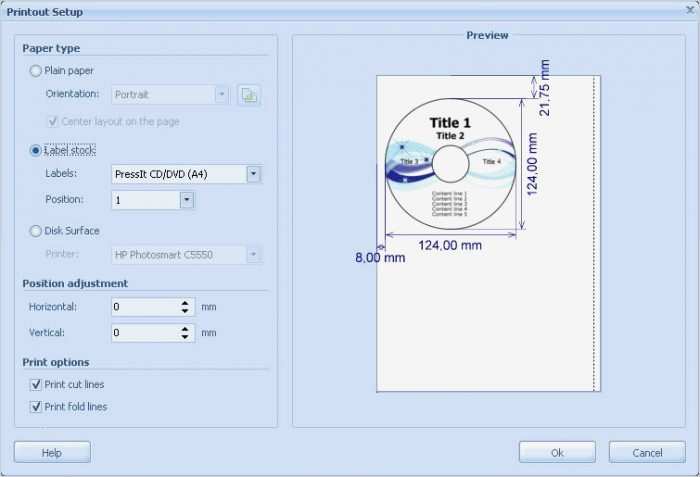Click the page setup icon beside Orientation
The height and width of the screenshot is (477, 700).
[249, 95]
